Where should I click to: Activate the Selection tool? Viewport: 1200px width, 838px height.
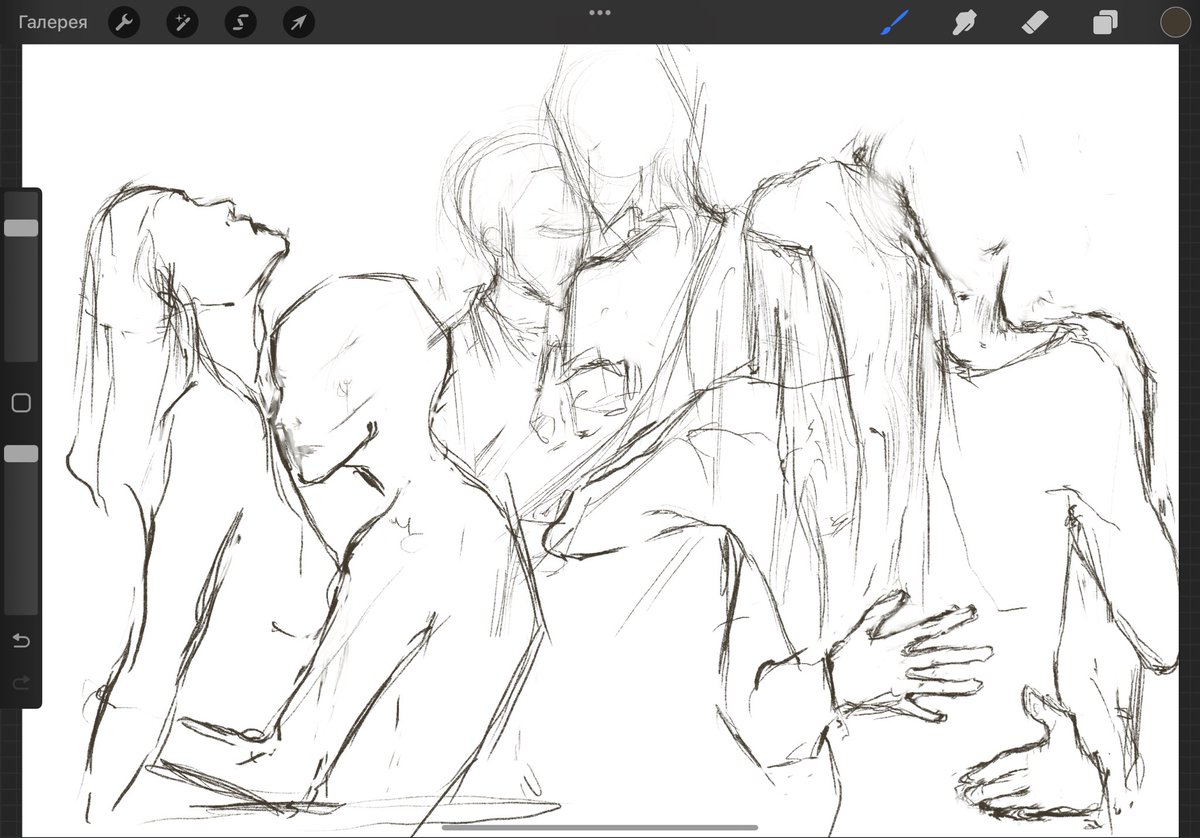tap(240, 22)
